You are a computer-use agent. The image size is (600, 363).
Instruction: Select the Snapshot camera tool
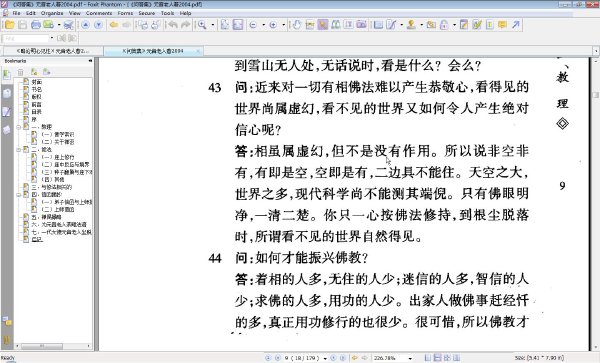[362, 25]
